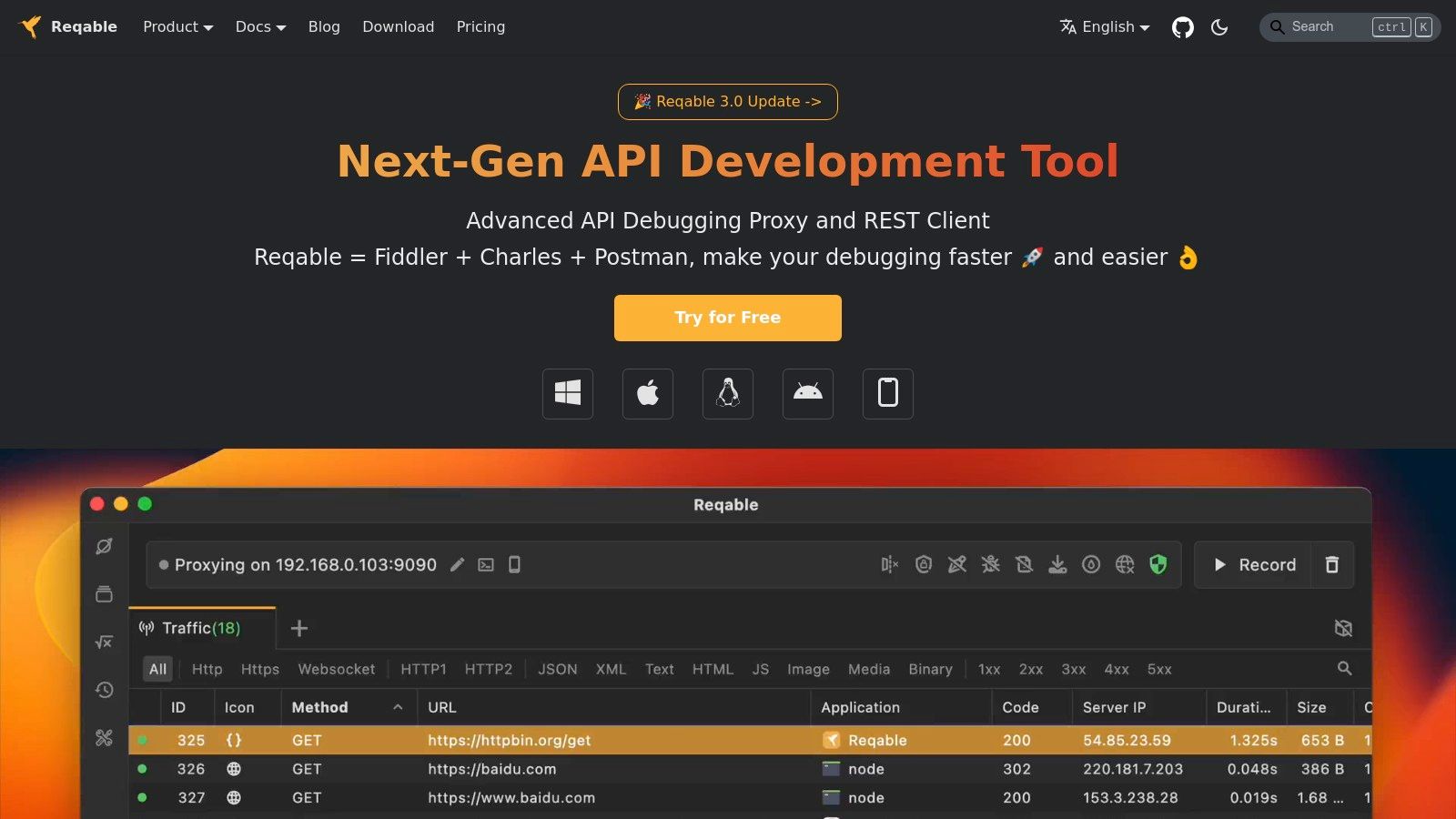Image resolution: width=1456 pixels, height=819 pixels.
Task: Click the trash icon next to Record
Action: [x=1332, y=565]
